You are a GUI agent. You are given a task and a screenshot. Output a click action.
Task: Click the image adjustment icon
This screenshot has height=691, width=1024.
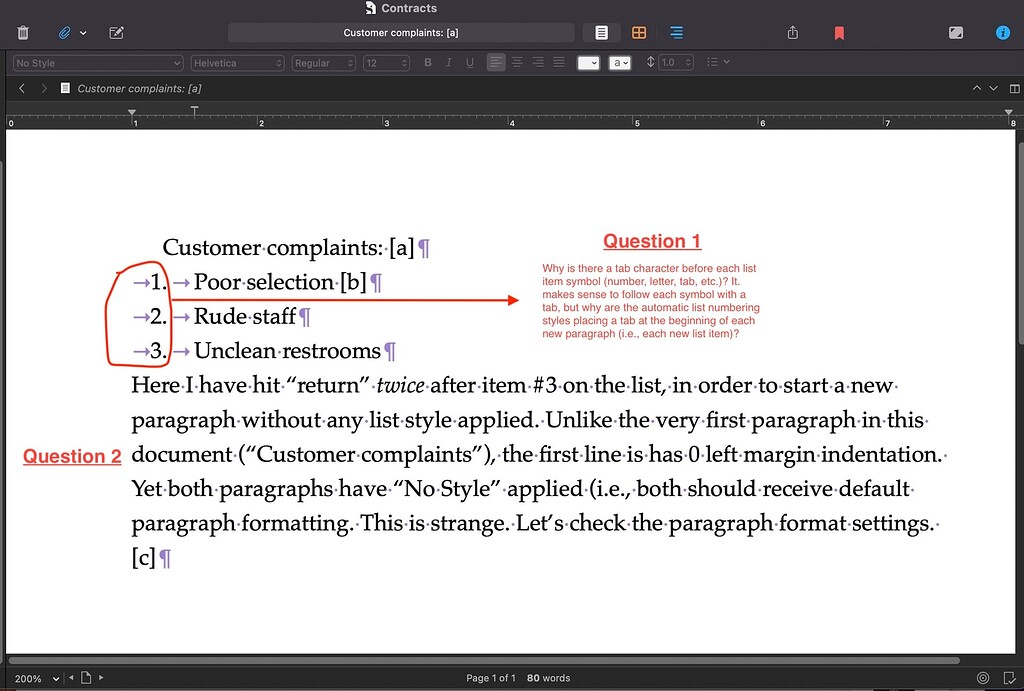pos(956,33)
